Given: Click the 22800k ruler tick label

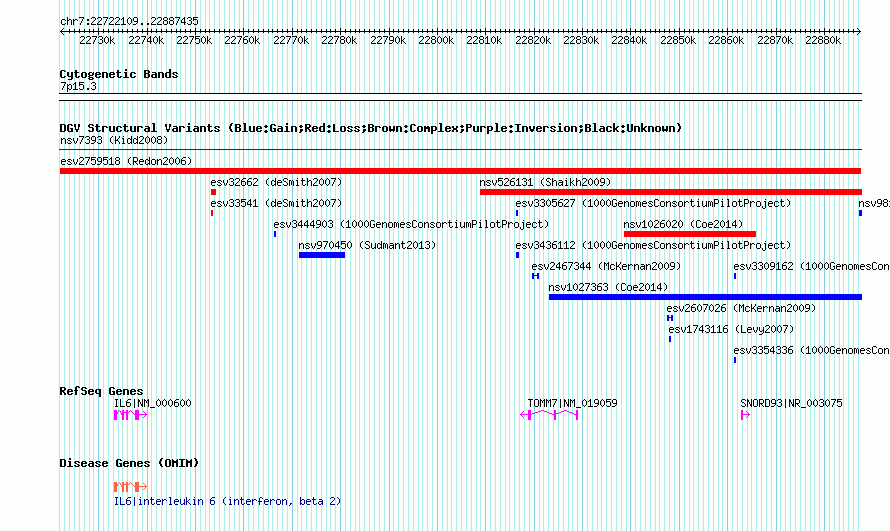Looking at the screenshot, I should 436,40.
